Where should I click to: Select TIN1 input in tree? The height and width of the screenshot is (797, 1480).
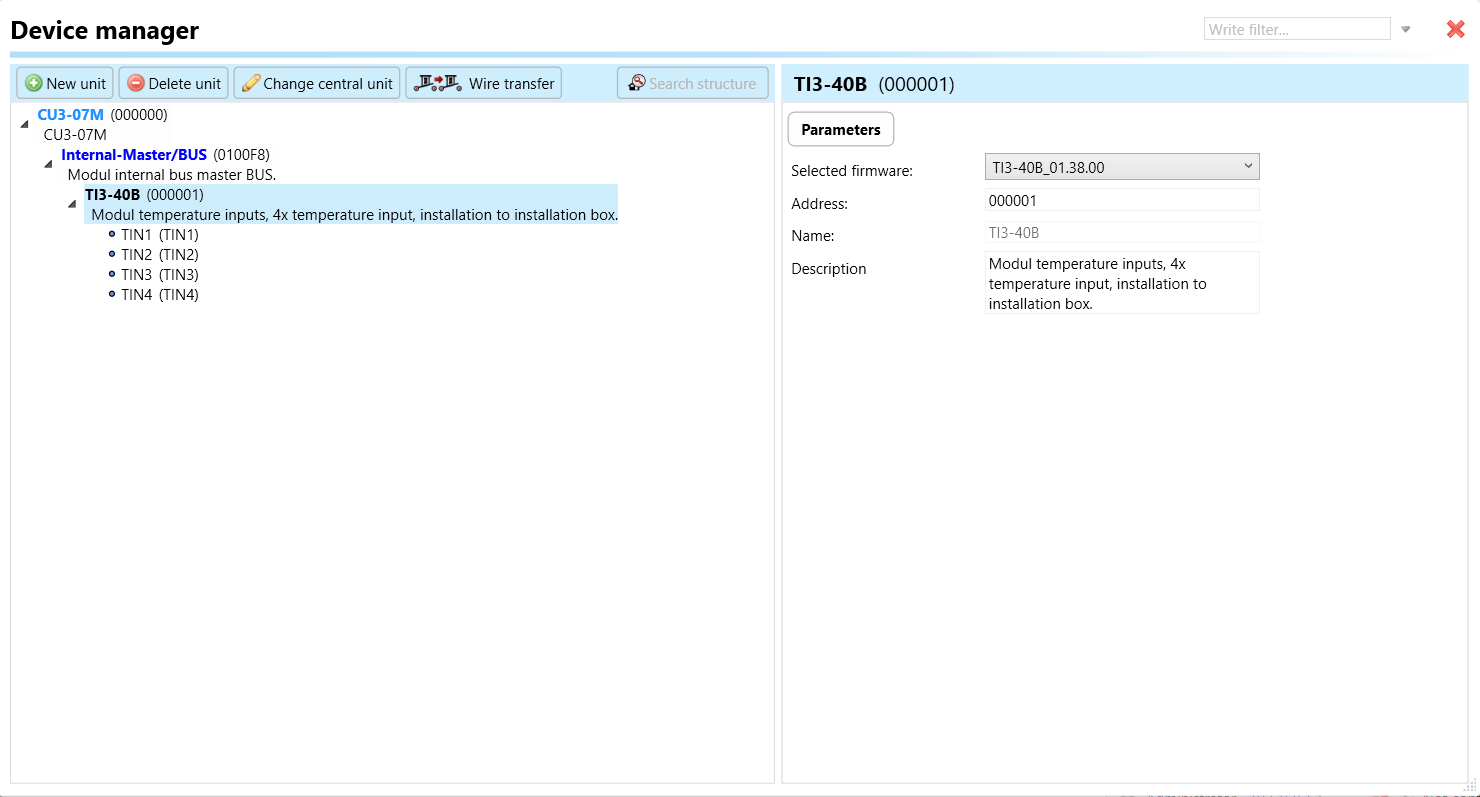159,235
